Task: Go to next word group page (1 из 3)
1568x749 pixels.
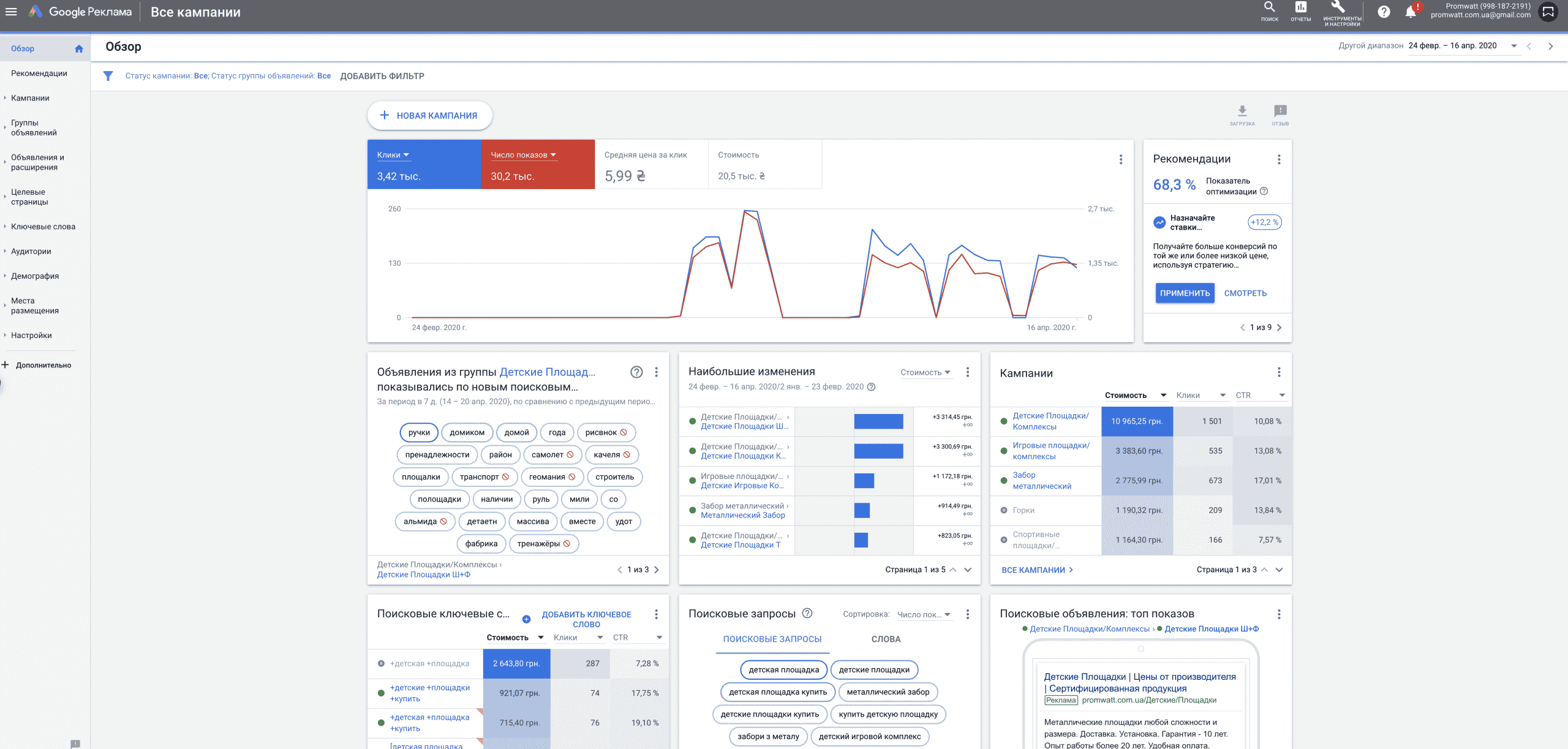Action: [657, 570]
